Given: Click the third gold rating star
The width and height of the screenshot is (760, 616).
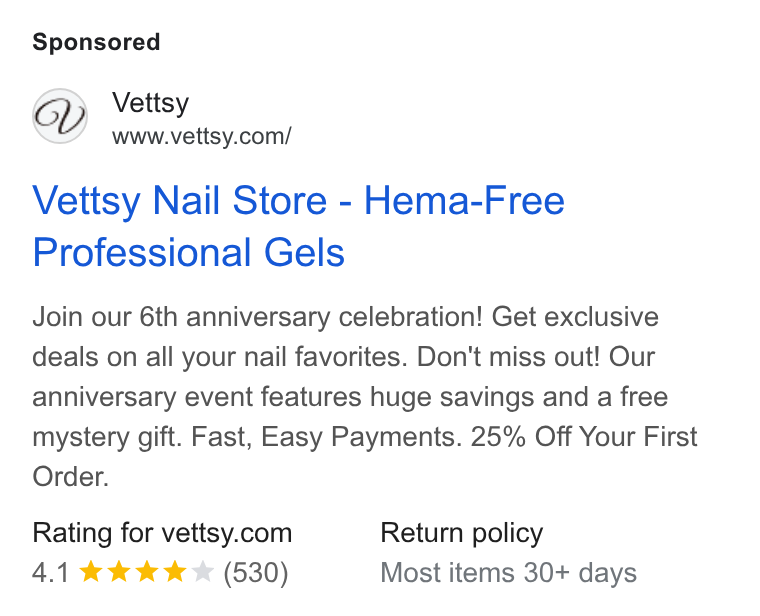Looking at the screenshot, I should tap(146, 571).
